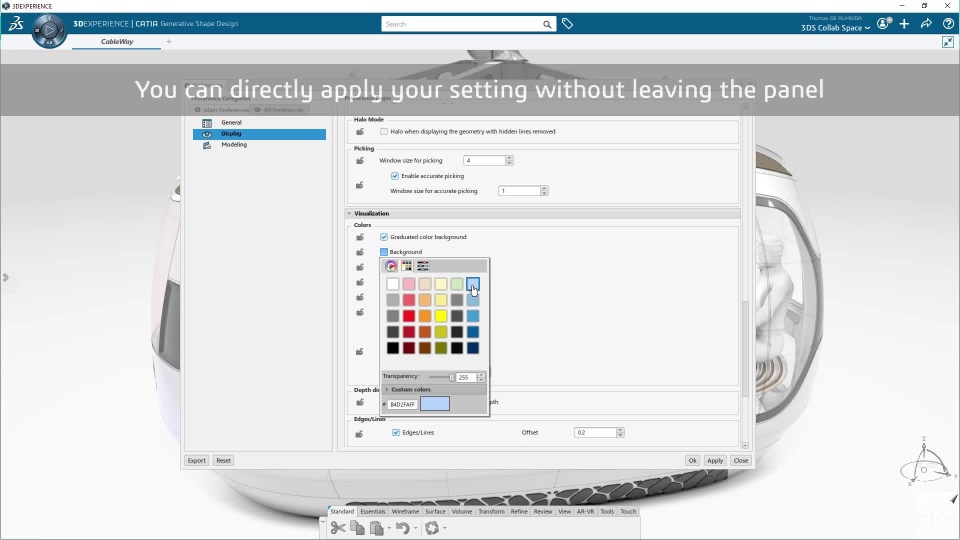Switch to the Review tab

pos(542,511)
